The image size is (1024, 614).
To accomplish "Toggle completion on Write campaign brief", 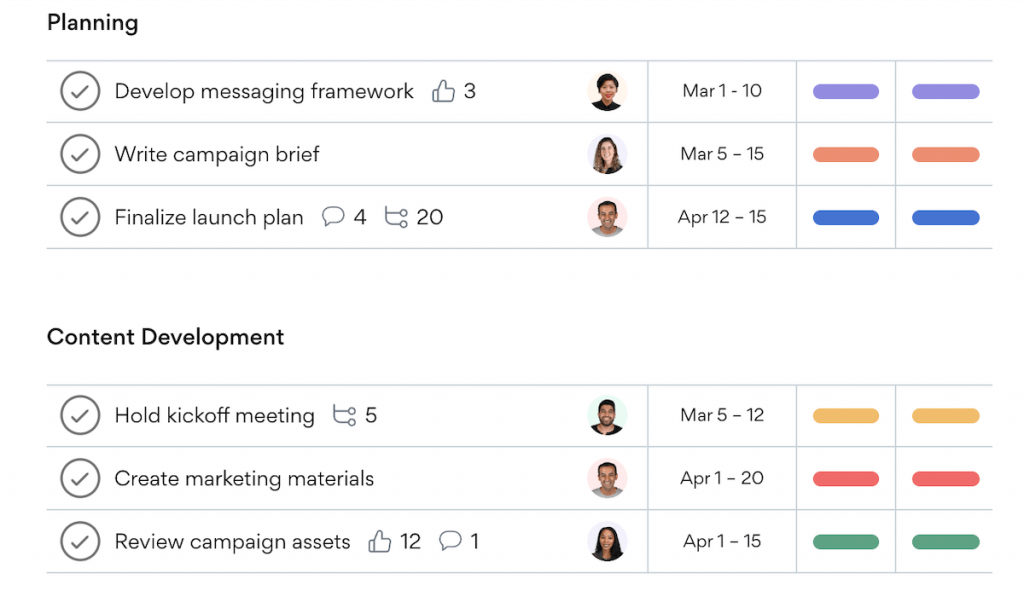I will click(80, 154).
